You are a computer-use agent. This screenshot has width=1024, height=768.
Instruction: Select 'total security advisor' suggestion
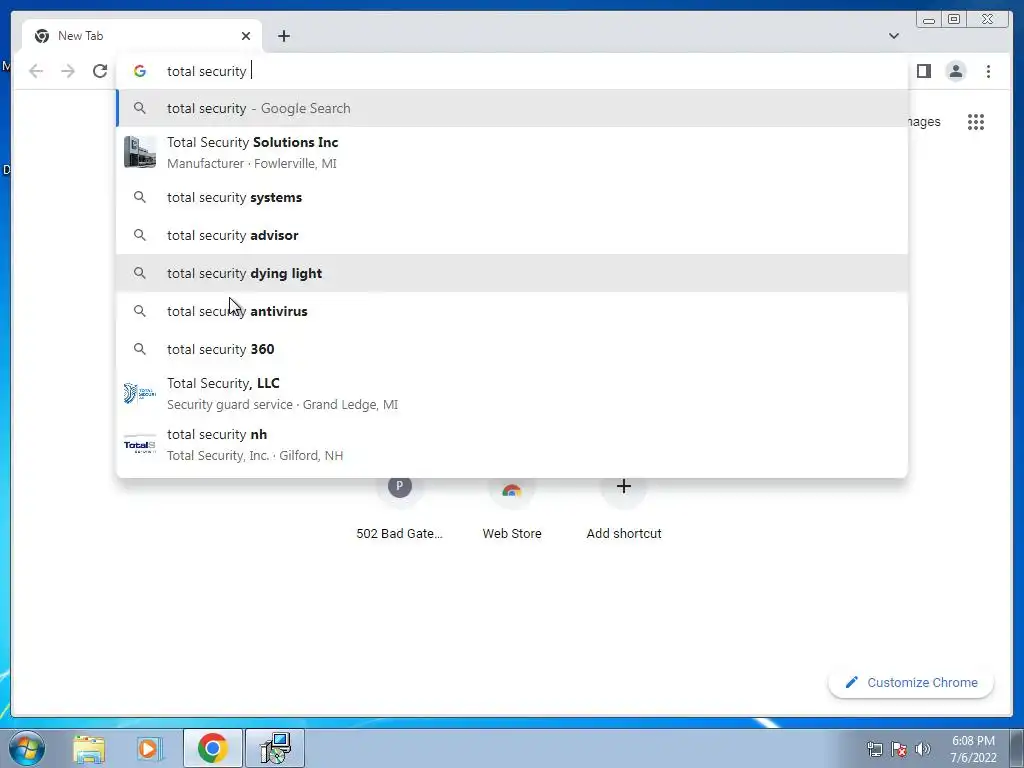tap(512, 235)
